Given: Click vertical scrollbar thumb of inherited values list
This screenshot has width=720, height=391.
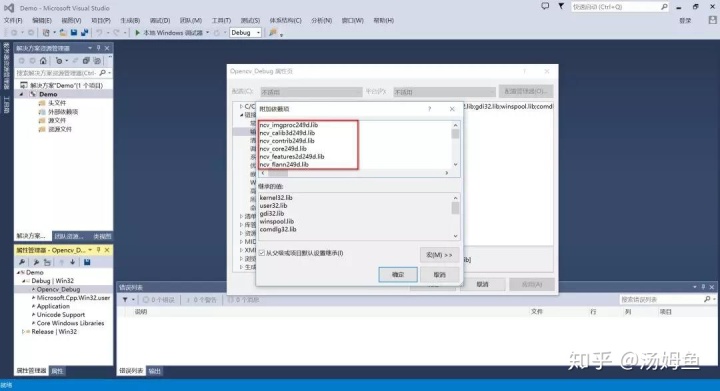Looking at the screenshot, I should point(456,208).
